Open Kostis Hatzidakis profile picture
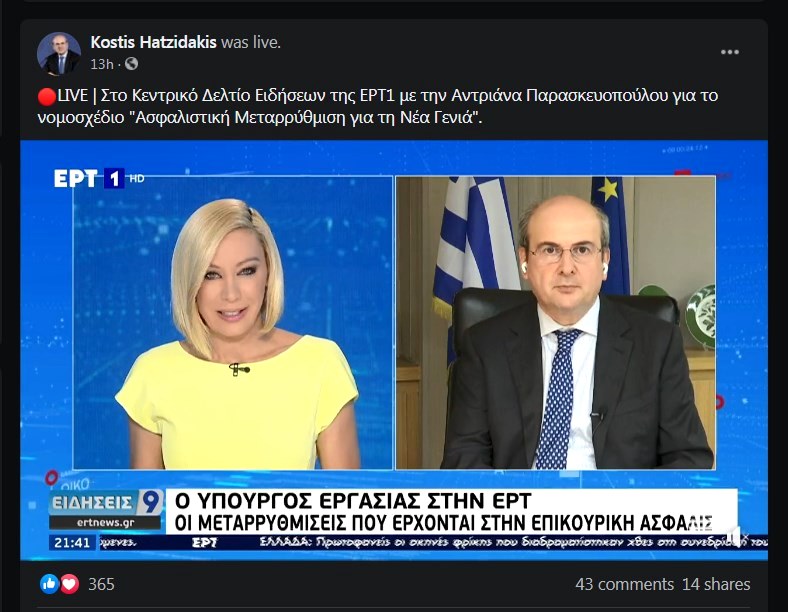This screenshot has width=788, height=612. coord(59,54)
